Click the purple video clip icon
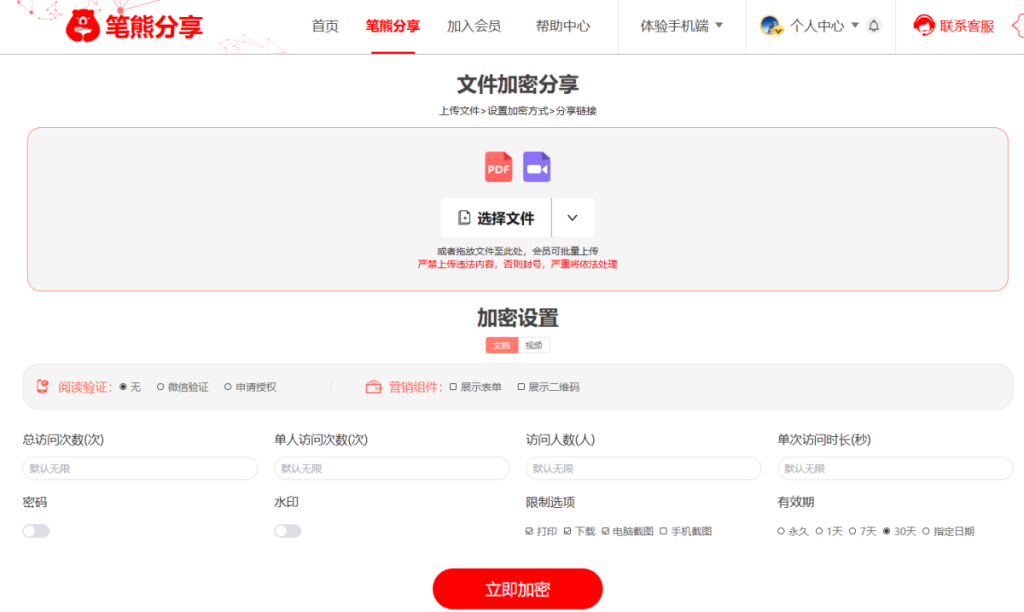The image size is (1024, 612). click(536, 166)
